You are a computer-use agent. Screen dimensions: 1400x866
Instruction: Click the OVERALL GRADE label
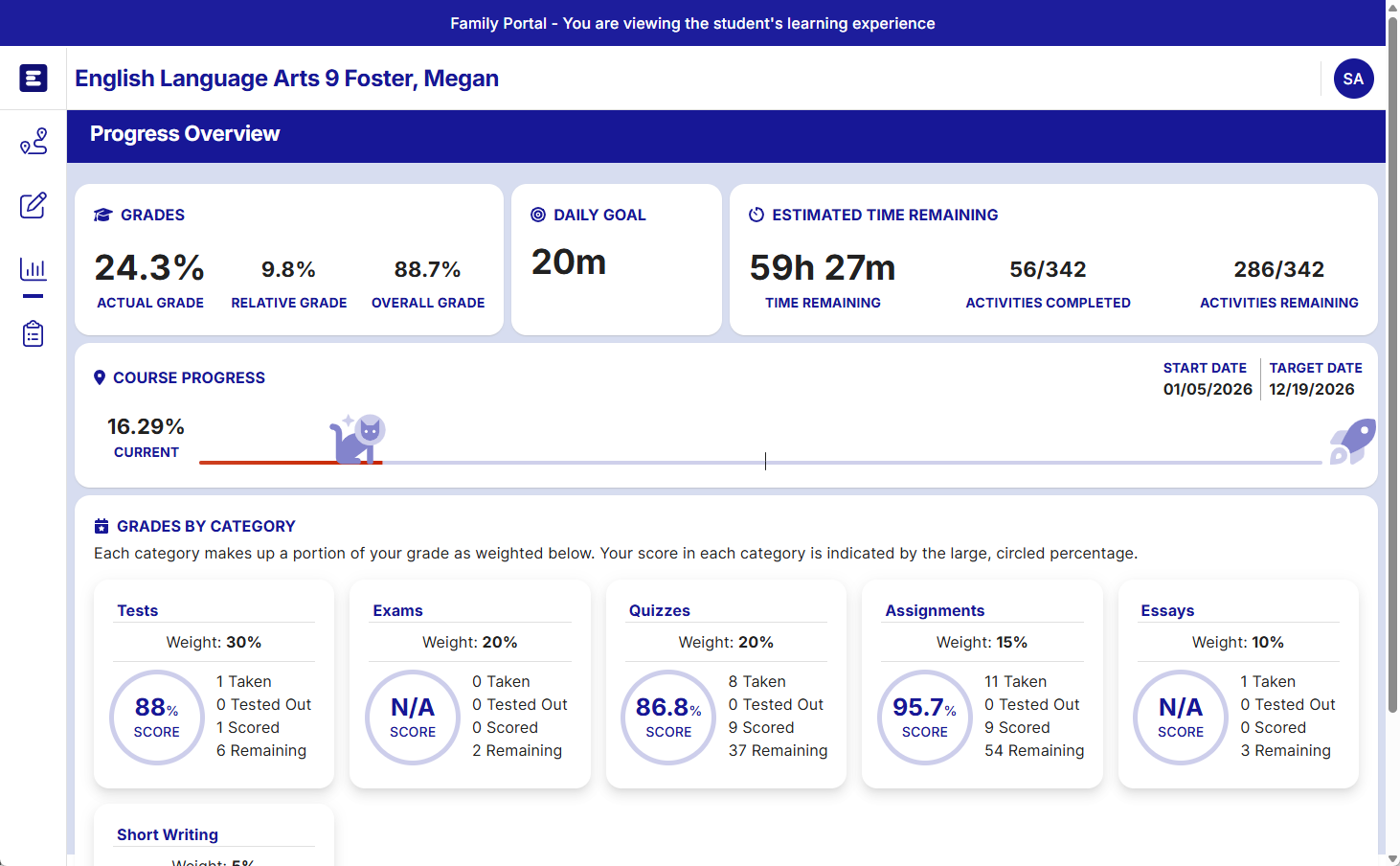click(x=428, y=303)
